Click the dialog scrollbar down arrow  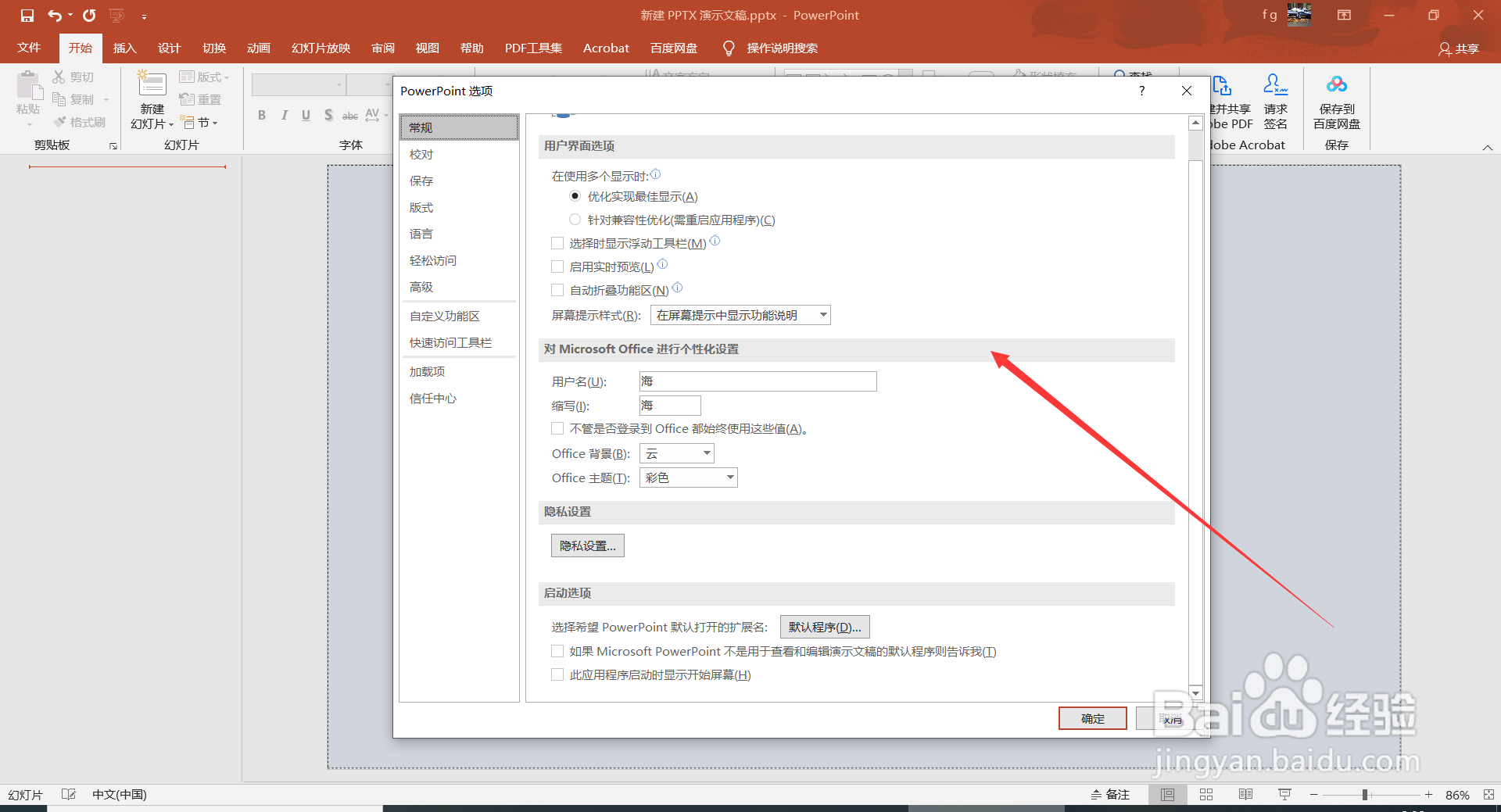click(x=1195, y=692)
